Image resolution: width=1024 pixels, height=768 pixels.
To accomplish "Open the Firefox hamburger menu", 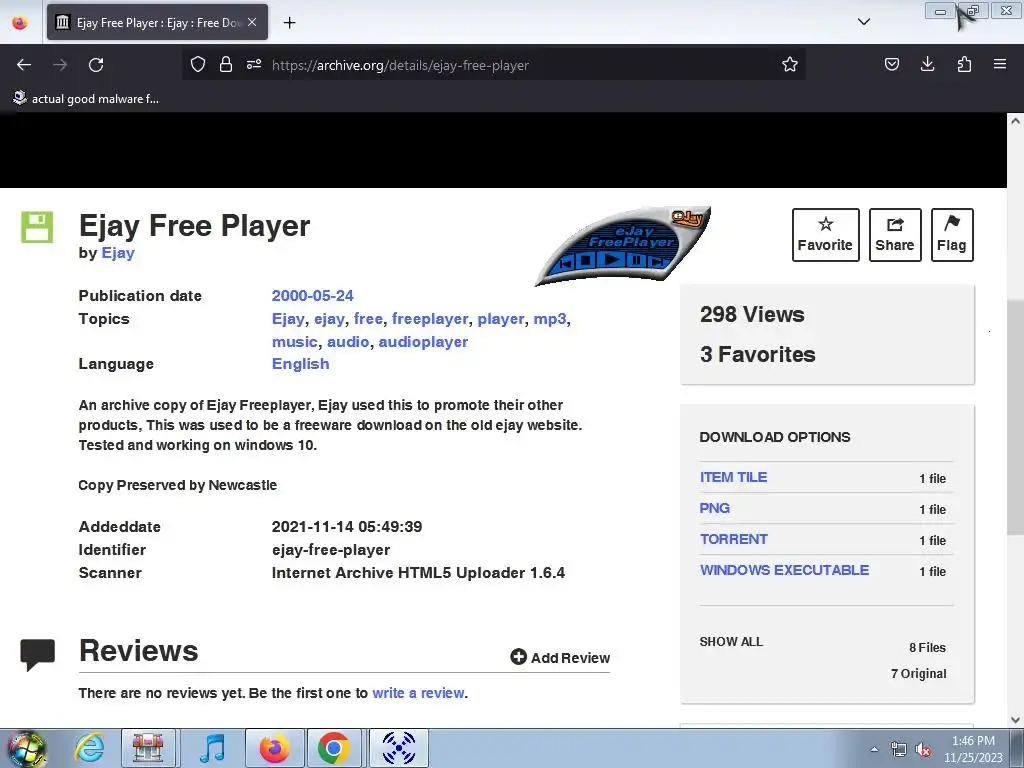I will tap(1000, 64).
